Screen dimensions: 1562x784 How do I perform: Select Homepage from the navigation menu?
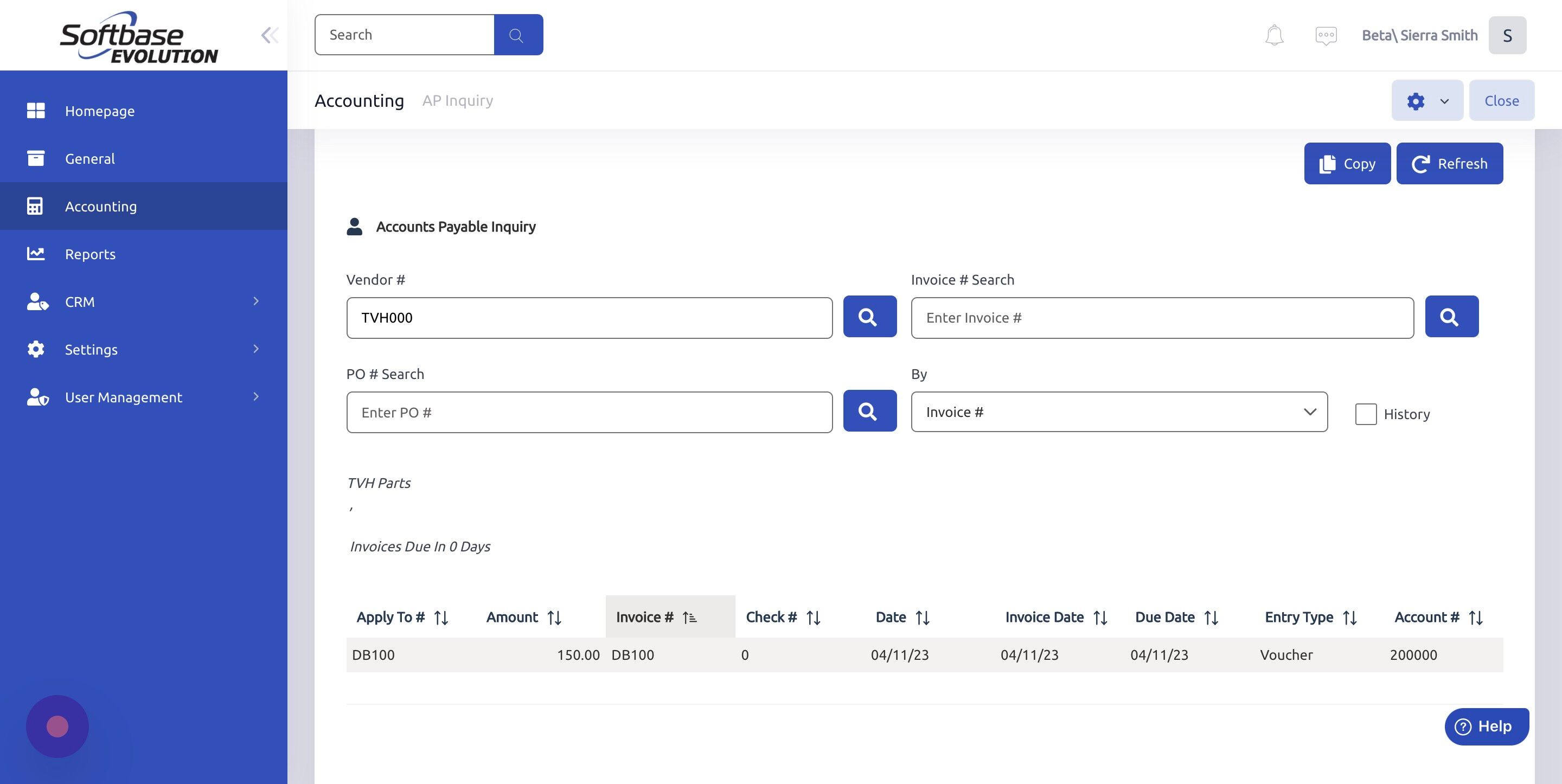click(x=99, y=111)
